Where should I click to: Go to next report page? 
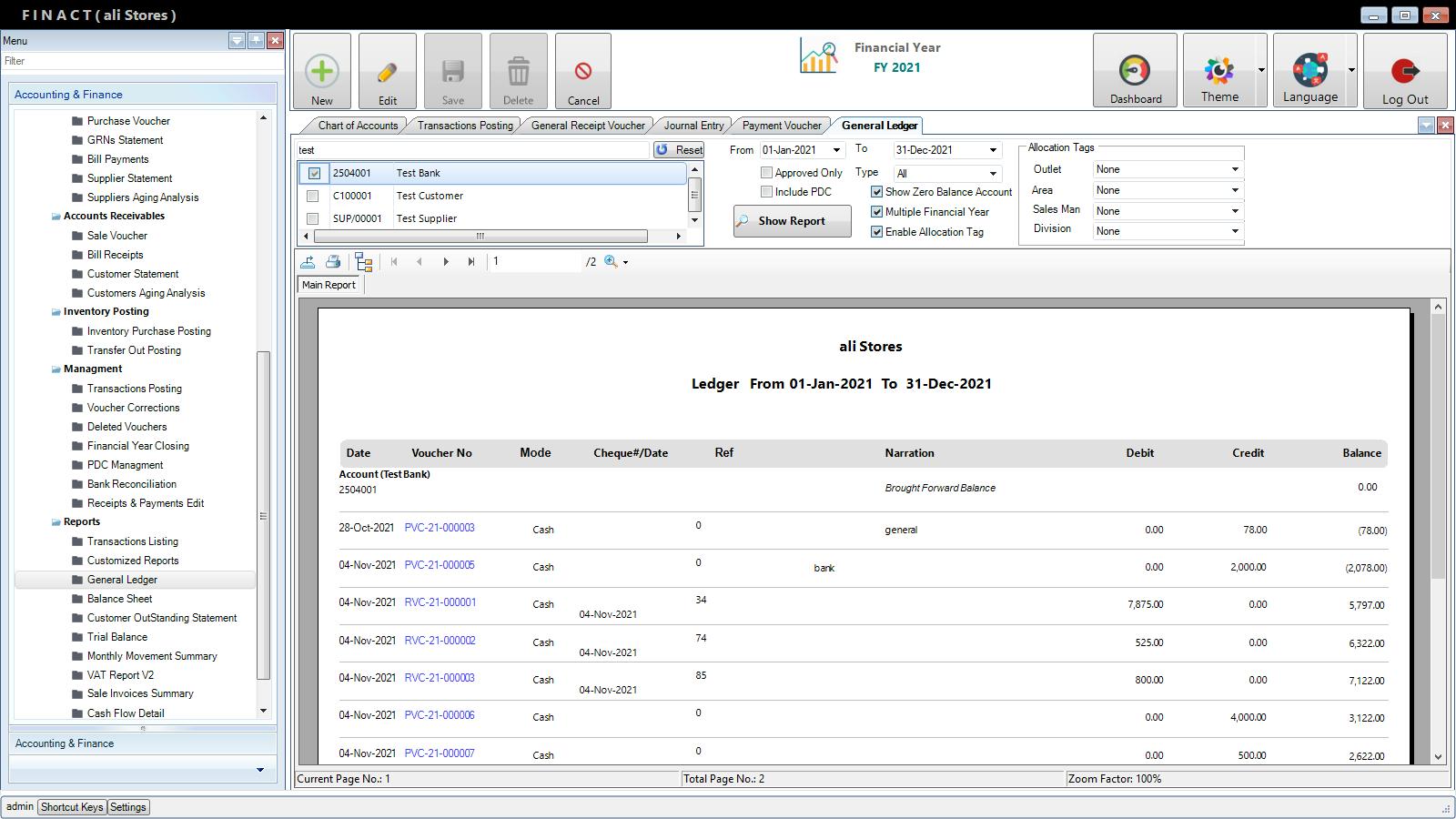tap(446, 262)
